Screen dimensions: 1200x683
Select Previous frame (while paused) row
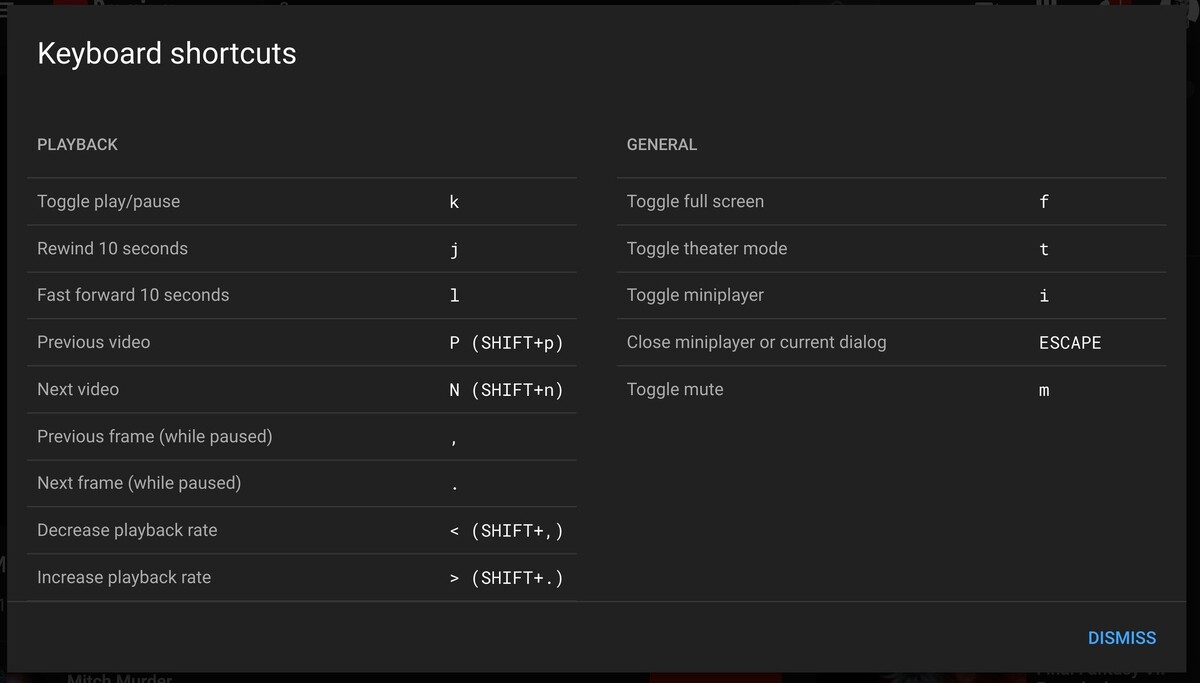pos(301,437)
